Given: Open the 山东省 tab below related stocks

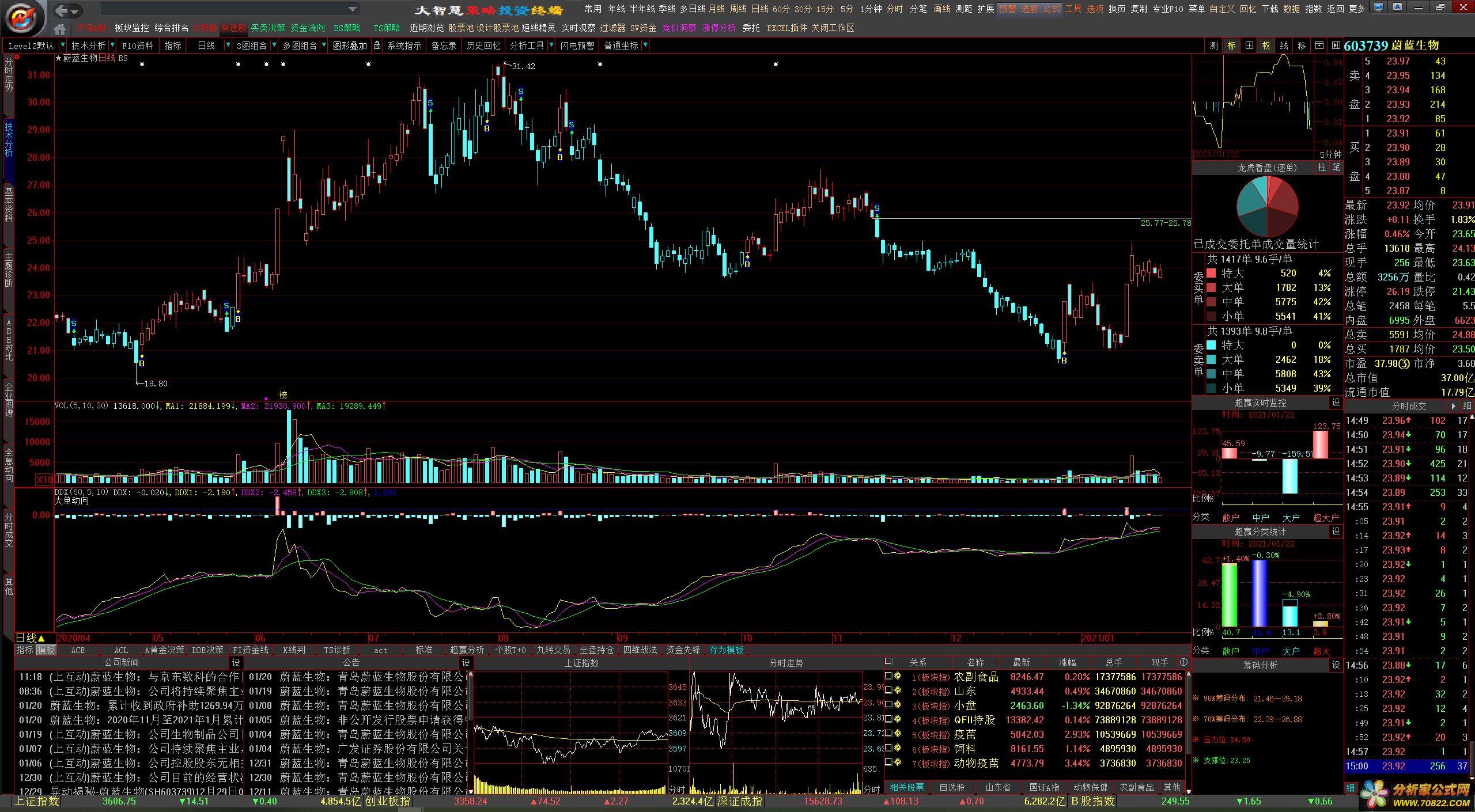Looking at the screenshot, I should pyautogui.click(x=998, y=787).
